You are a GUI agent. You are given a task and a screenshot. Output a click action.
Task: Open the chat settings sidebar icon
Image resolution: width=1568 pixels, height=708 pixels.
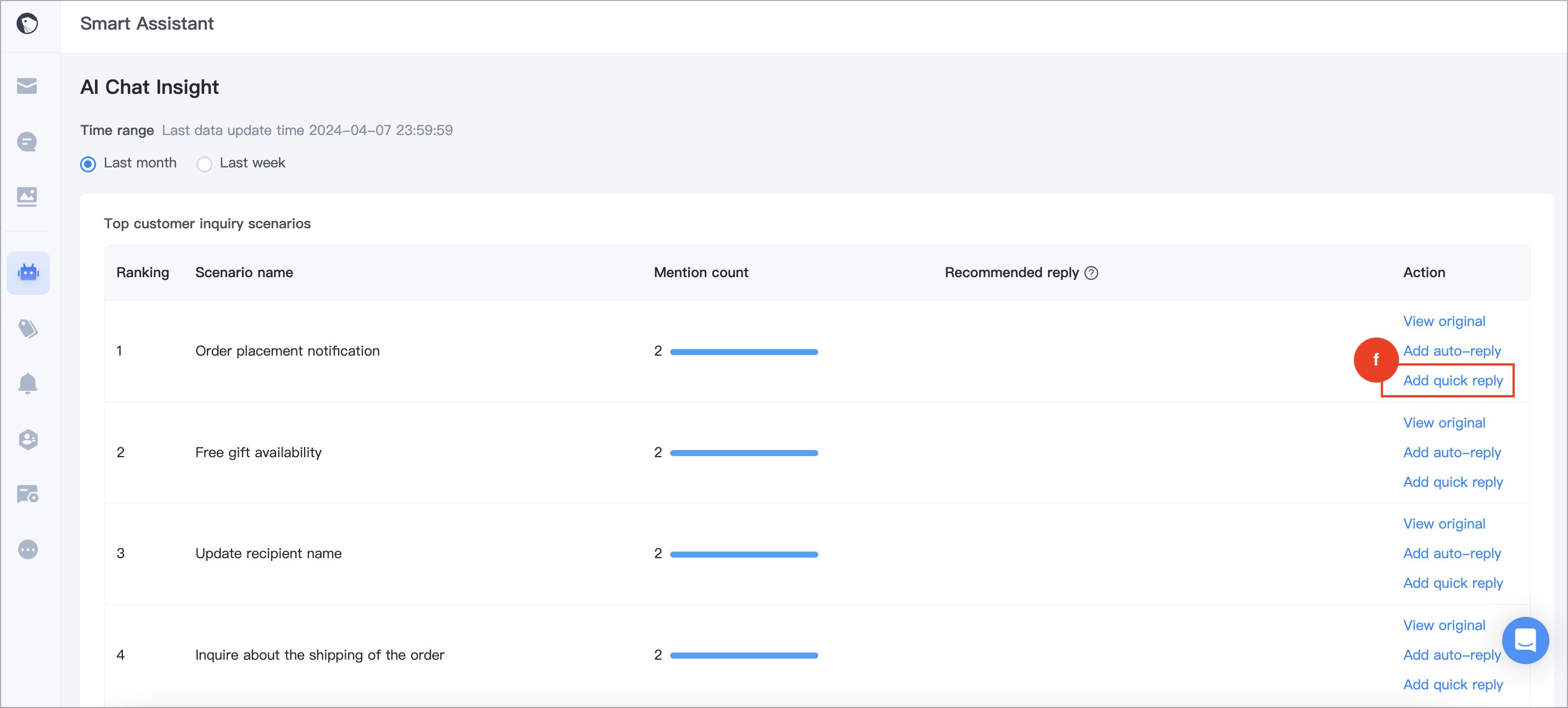28,494
